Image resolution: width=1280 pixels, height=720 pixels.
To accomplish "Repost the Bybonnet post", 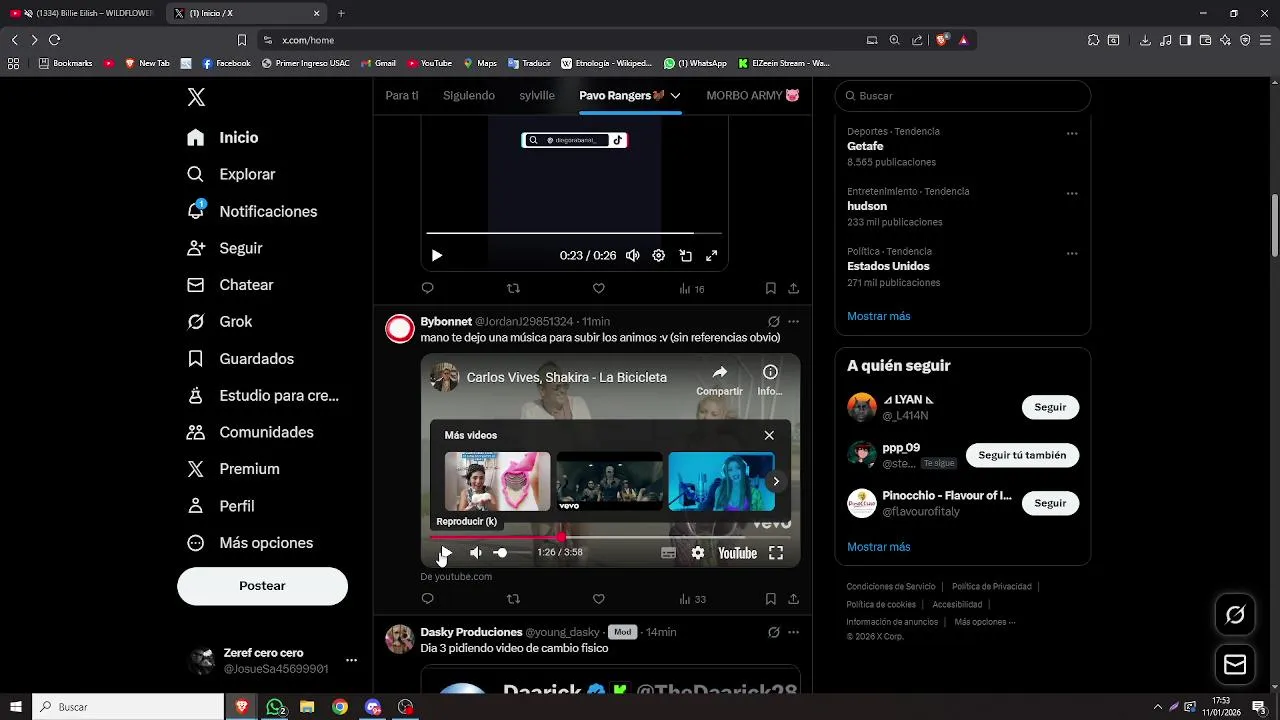I will tap(513, 599).
